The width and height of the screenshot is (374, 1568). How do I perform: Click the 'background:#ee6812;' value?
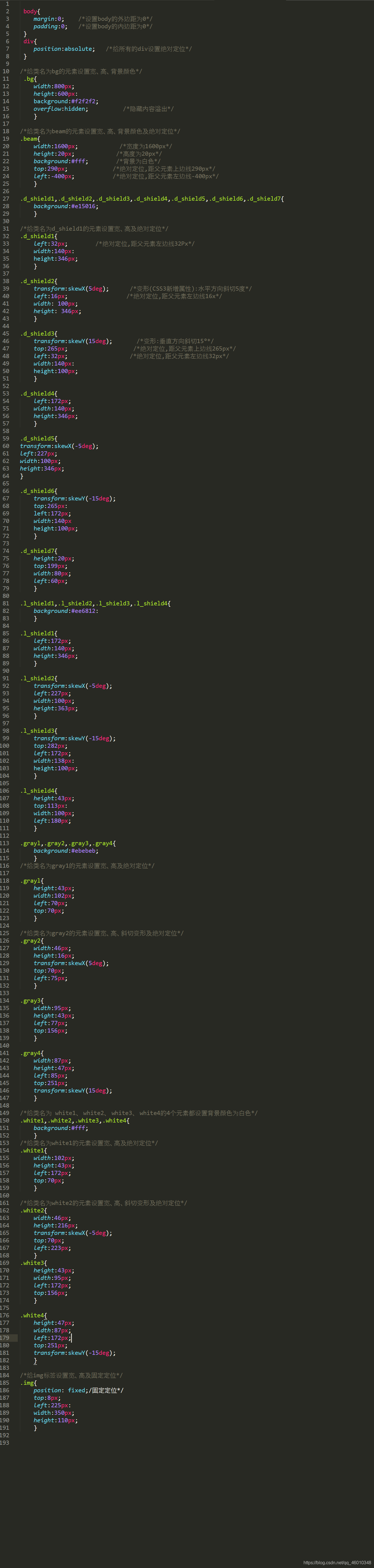[x=66, y=611]
